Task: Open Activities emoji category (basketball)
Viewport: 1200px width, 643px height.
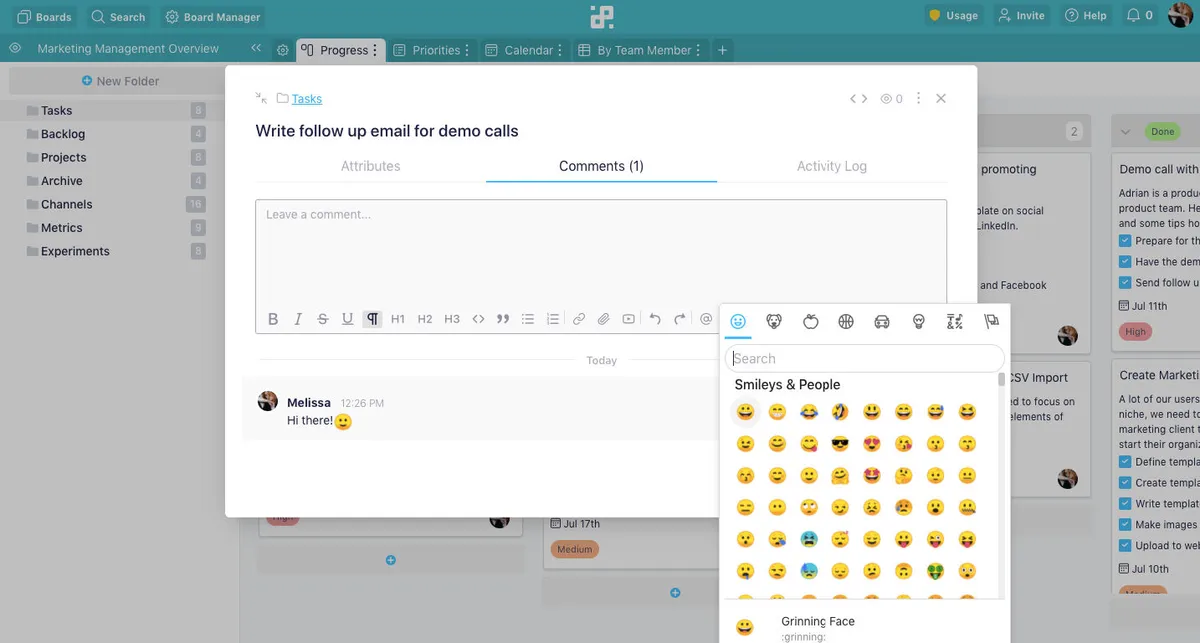Action: [846, 321]
